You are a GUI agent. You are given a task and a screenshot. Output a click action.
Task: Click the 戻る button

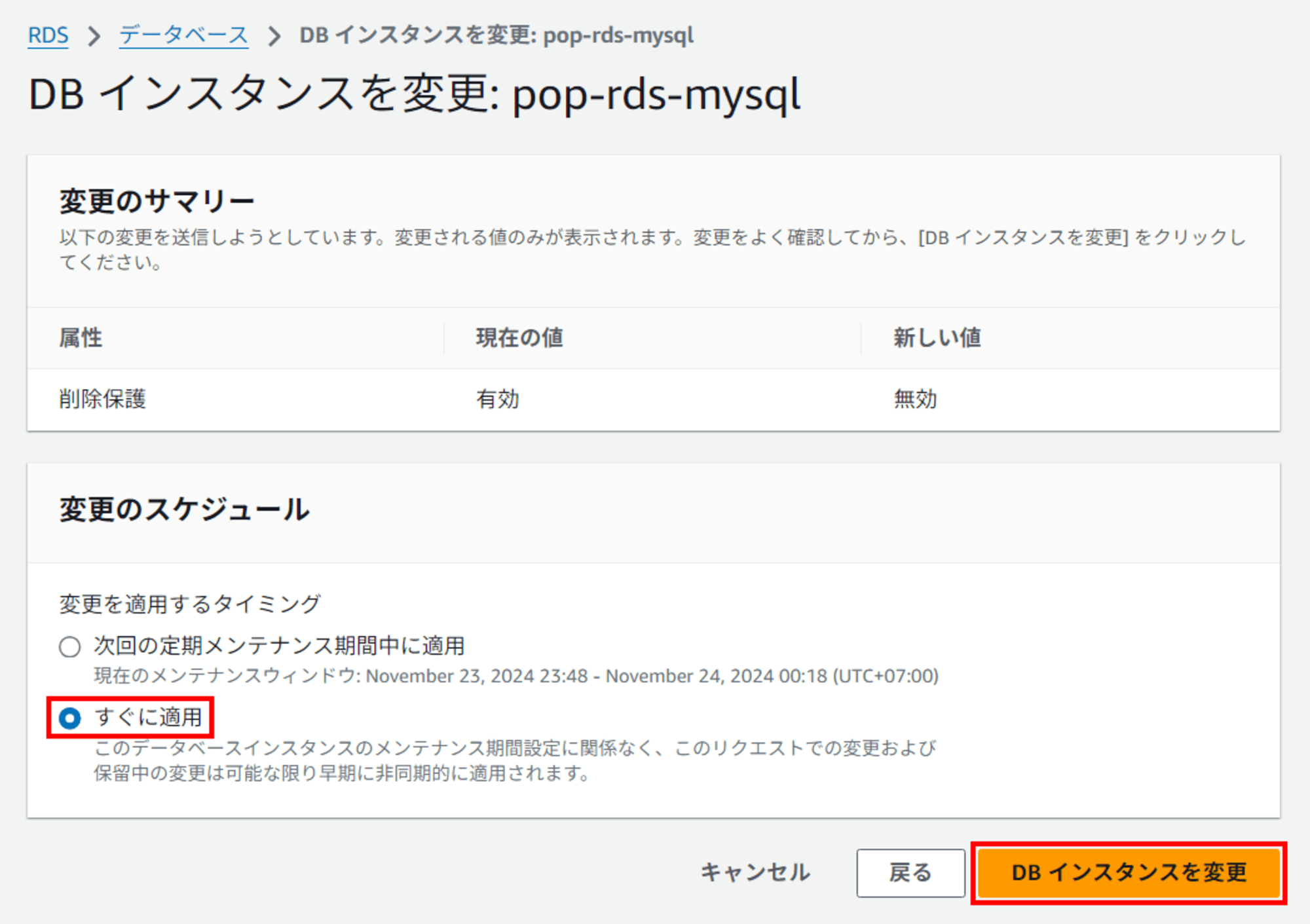click(910, 873)
